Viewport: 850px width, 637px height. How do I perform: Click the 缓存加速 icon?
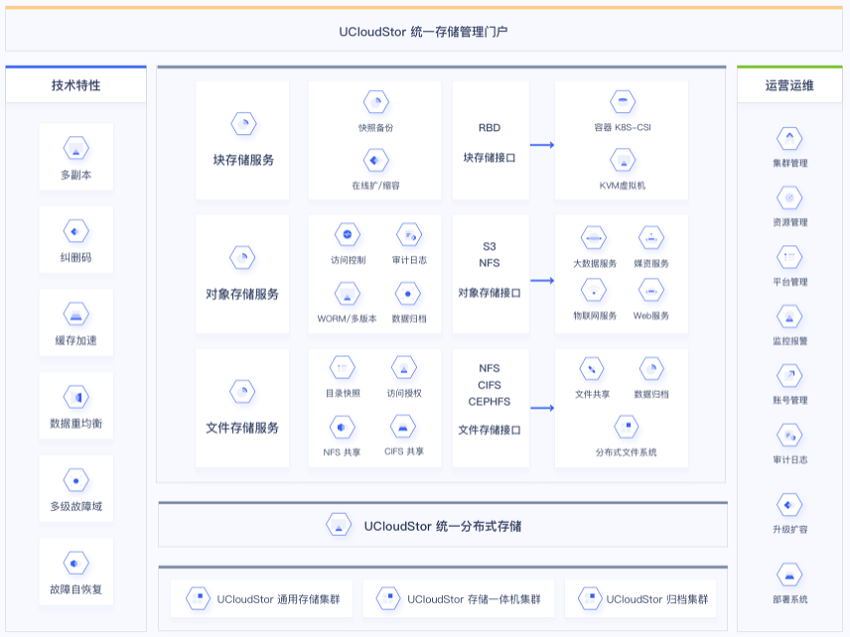76,314
